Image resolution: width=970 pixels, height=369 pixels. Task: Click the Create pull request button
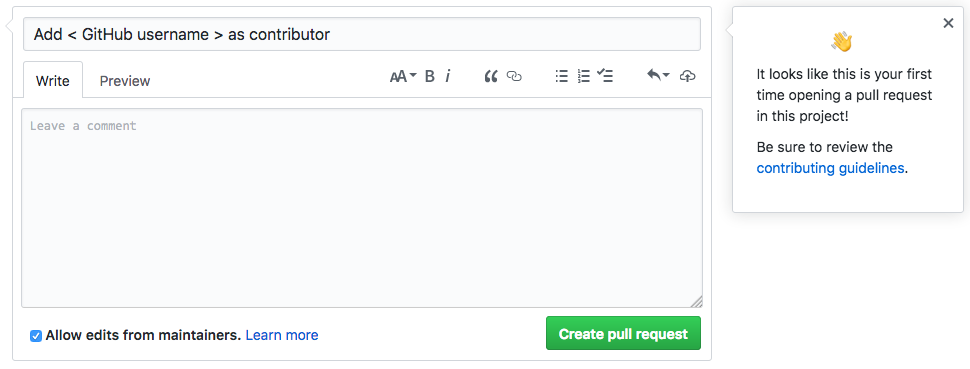(623, 334)
